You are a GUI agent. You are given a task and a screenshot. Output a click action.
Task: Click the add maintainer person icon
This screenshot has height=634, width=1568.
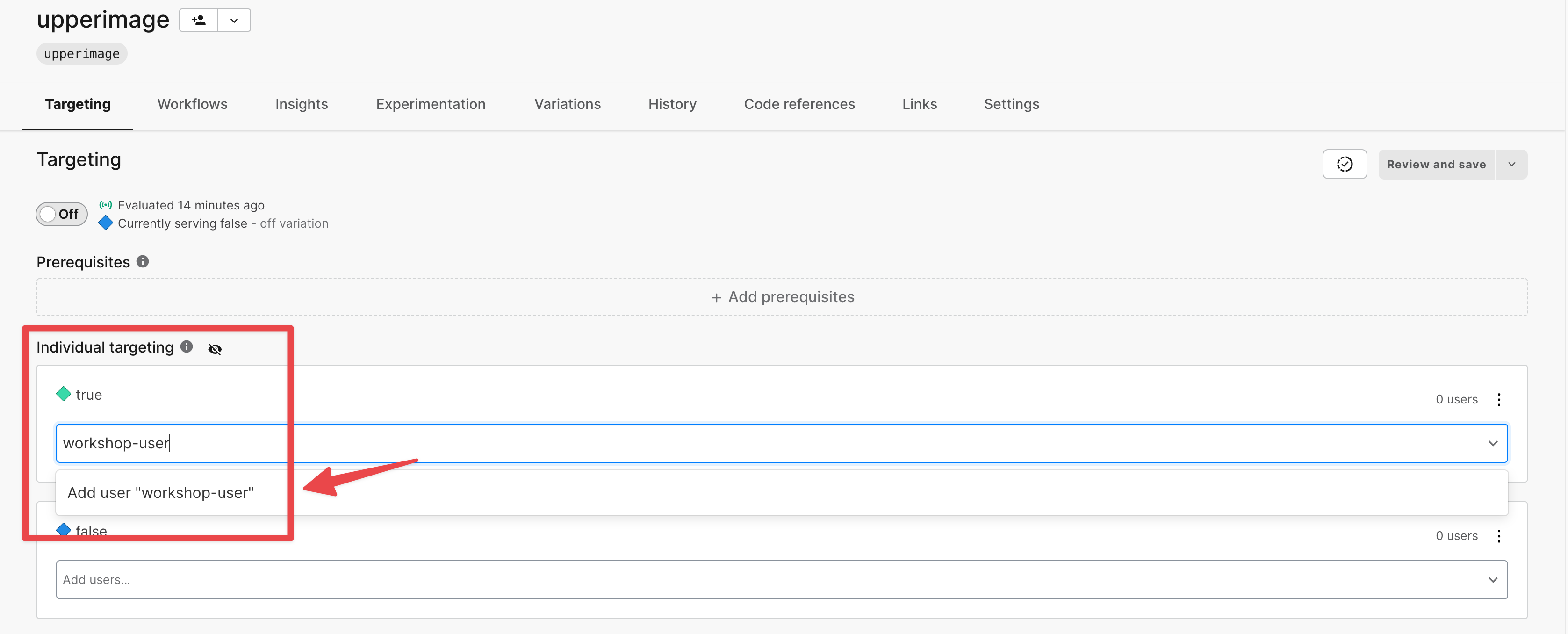pos(198,20)
